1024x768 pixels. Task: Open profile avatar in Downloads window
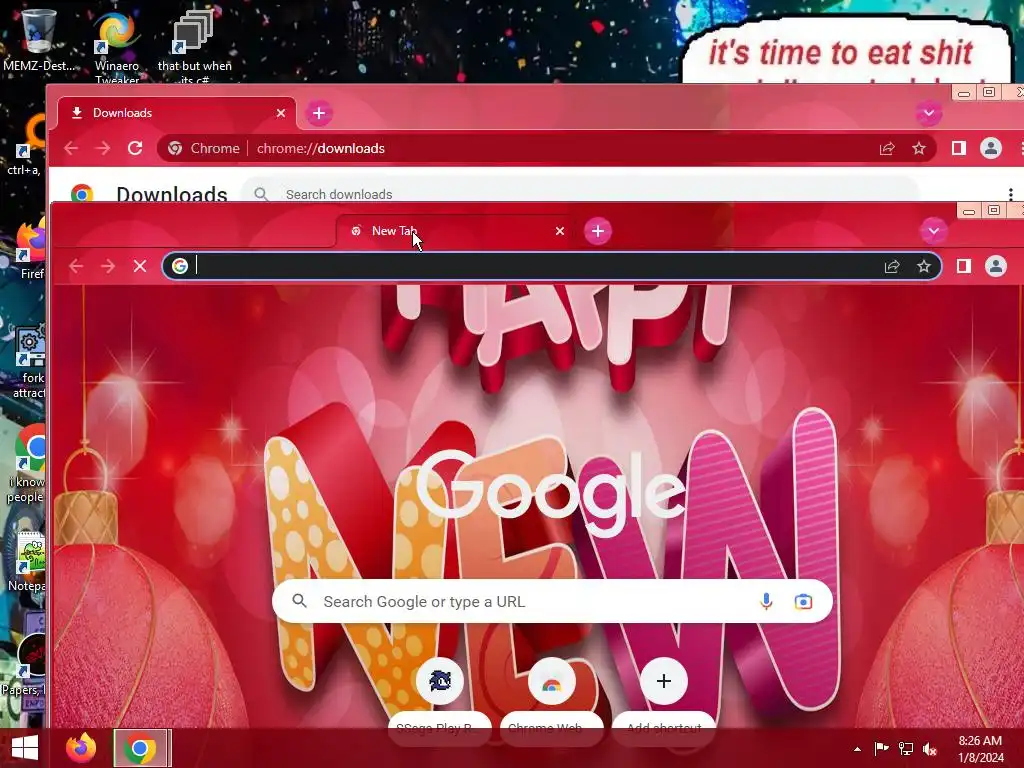(x=991, y=148)
